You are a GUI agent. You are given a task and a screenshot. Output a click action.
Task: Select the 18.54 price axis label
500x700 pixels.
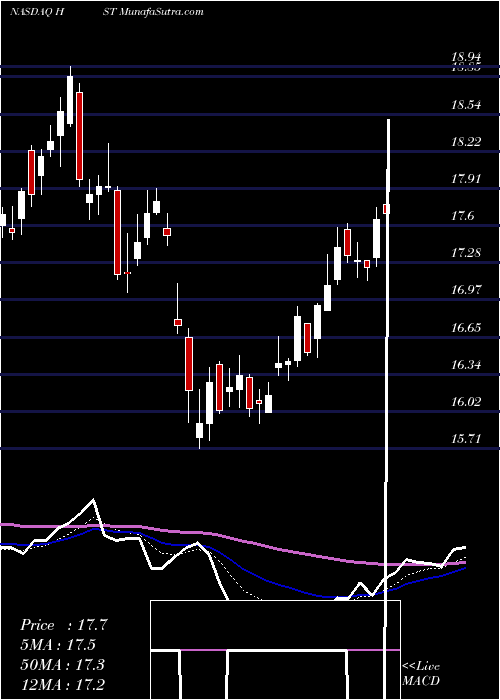[x=467, y=105]
